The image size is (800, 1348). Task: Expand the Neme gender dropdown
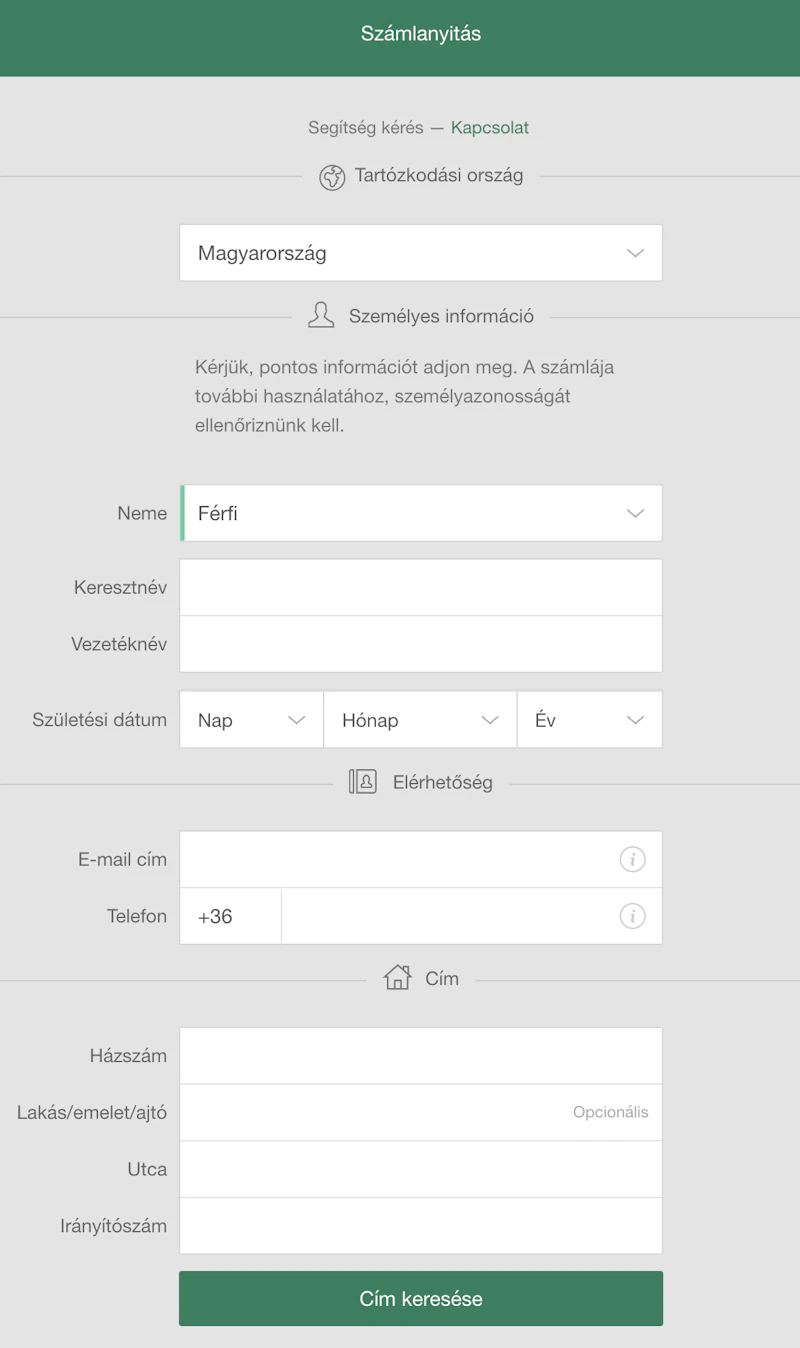click(420, 513)
